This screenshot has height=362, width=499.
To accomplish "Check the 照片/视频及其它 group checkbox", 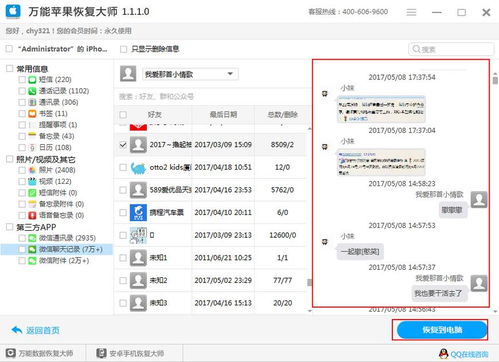I will (10, 159).
